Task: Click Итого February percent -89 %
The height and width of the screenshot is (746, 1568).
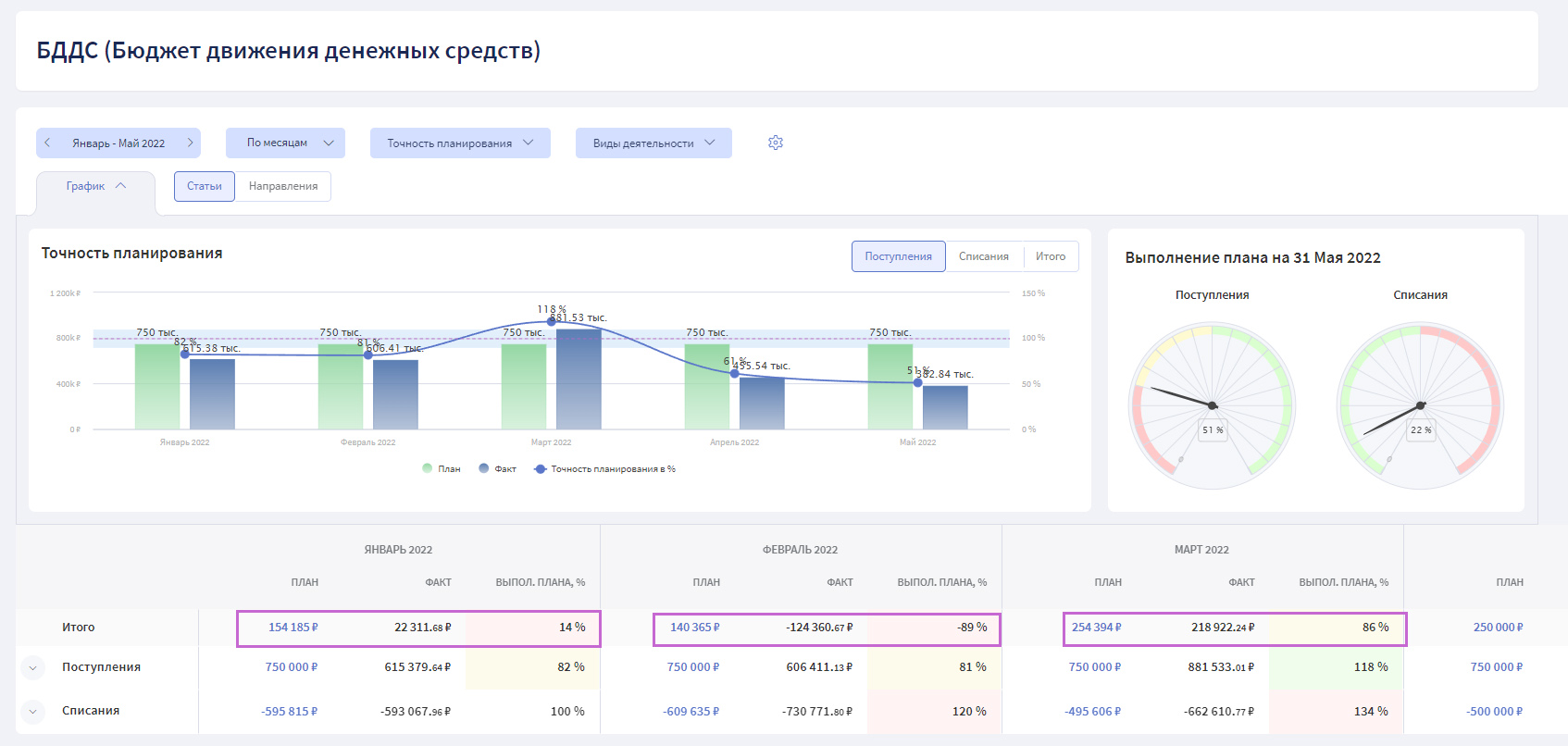Action: pyautogui.click(x=972, y=628)
